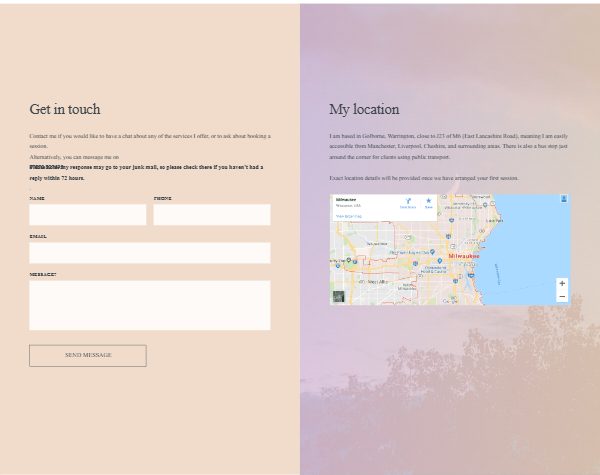This screenshot has width=600, height=475.
Task: Click the Milwaukee place title in the map card
Action: pos(345,199)
